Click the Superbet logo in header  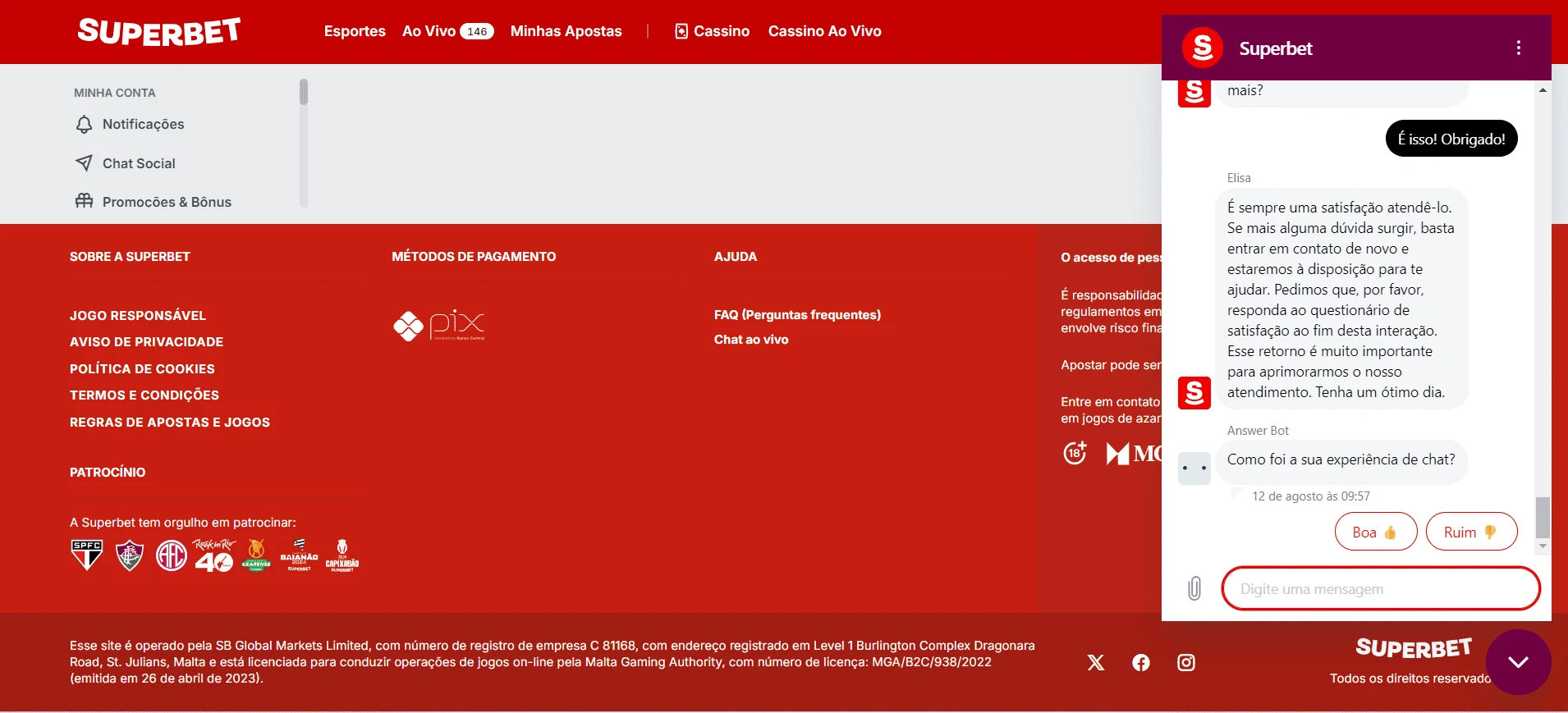[x=159, y=31]
